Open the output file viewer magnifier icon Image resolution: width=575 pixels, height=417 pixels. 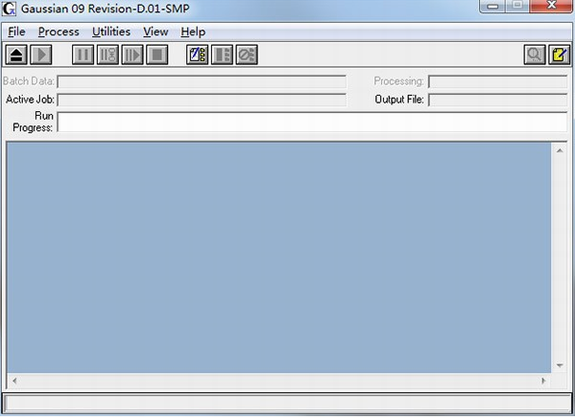pyautogui.click(x=535, y=55)
